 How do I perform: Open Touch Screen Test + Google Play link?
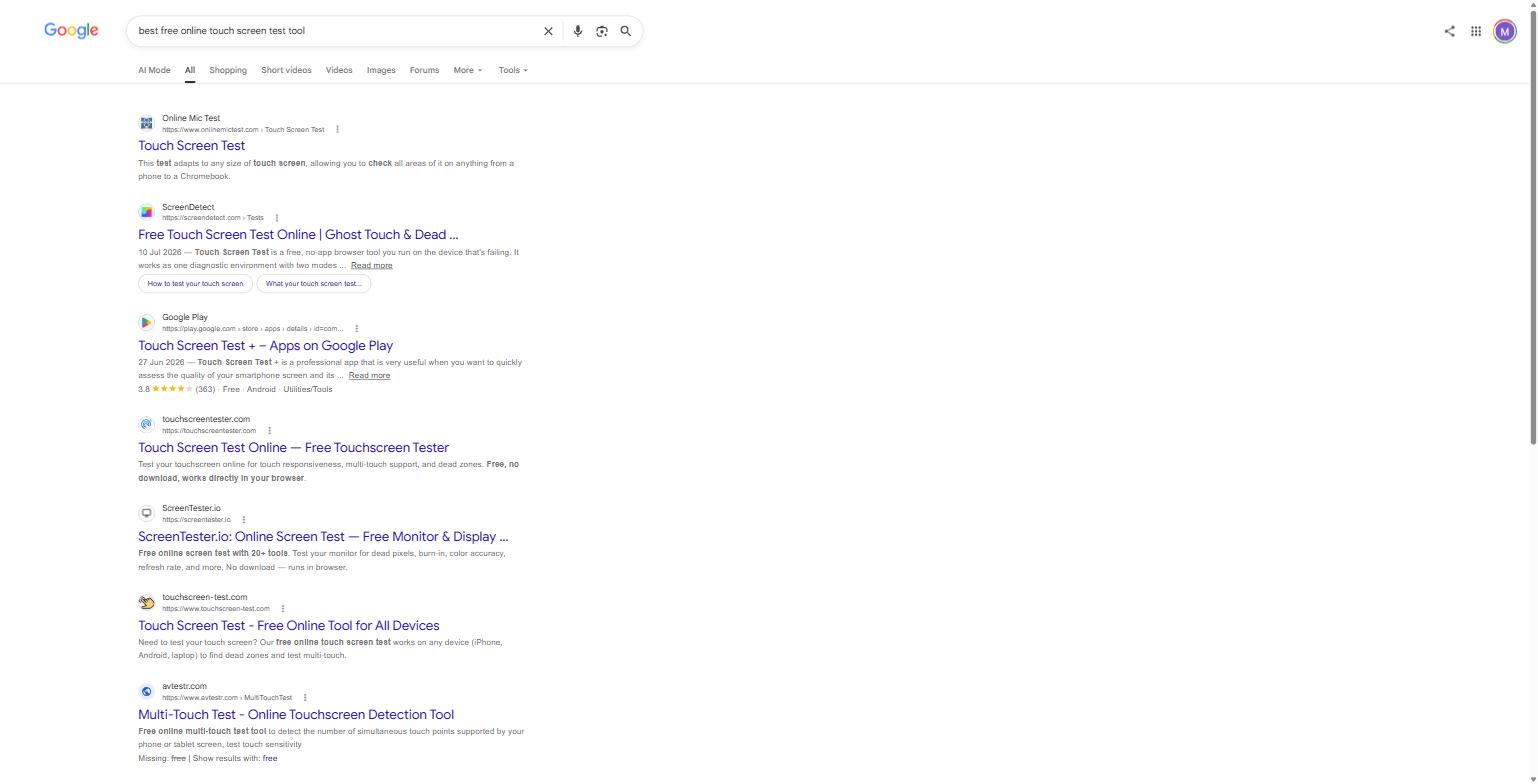[x=265, y=346]
